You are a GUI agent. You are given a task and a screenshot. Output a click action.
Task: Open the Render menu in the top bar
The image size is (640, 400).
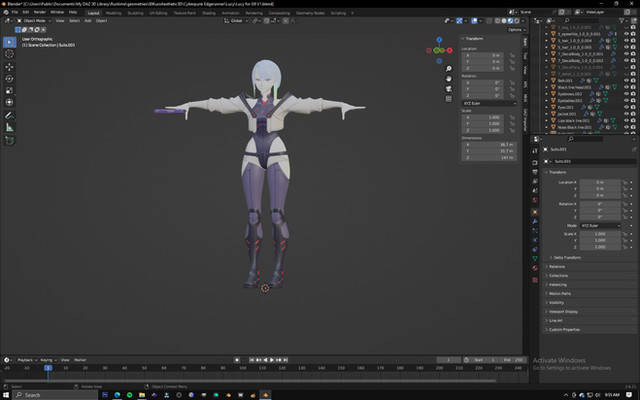coord(41,12)
